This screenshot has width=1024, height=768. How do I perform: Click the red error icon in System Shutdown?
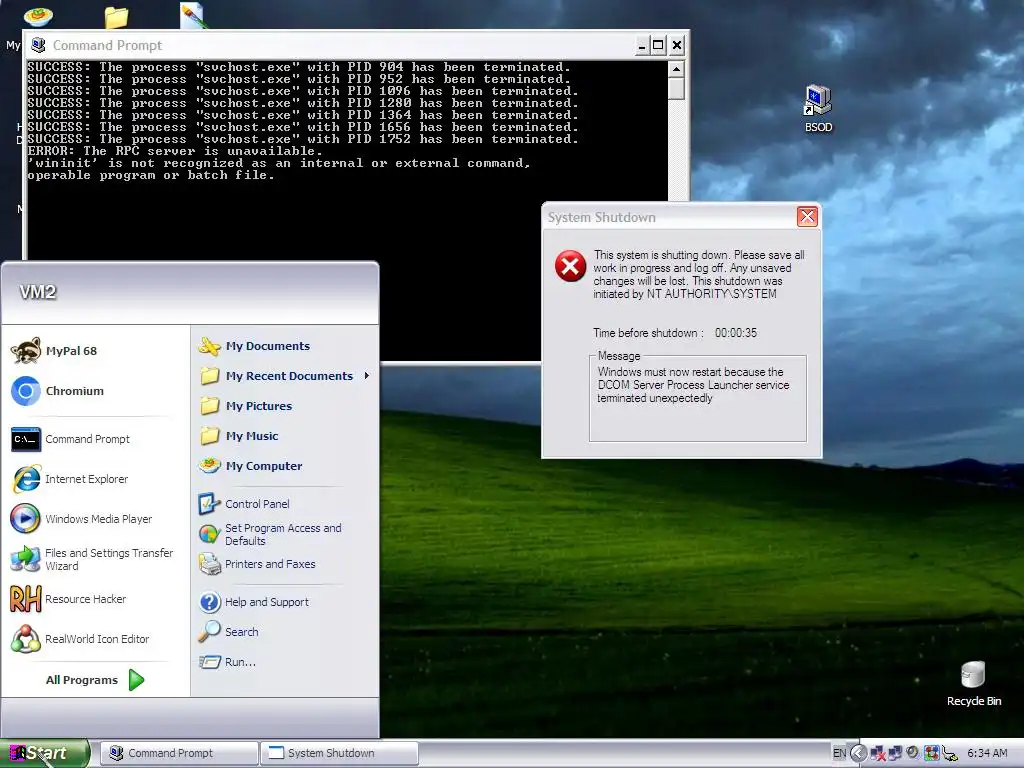(x=570, y=266)
